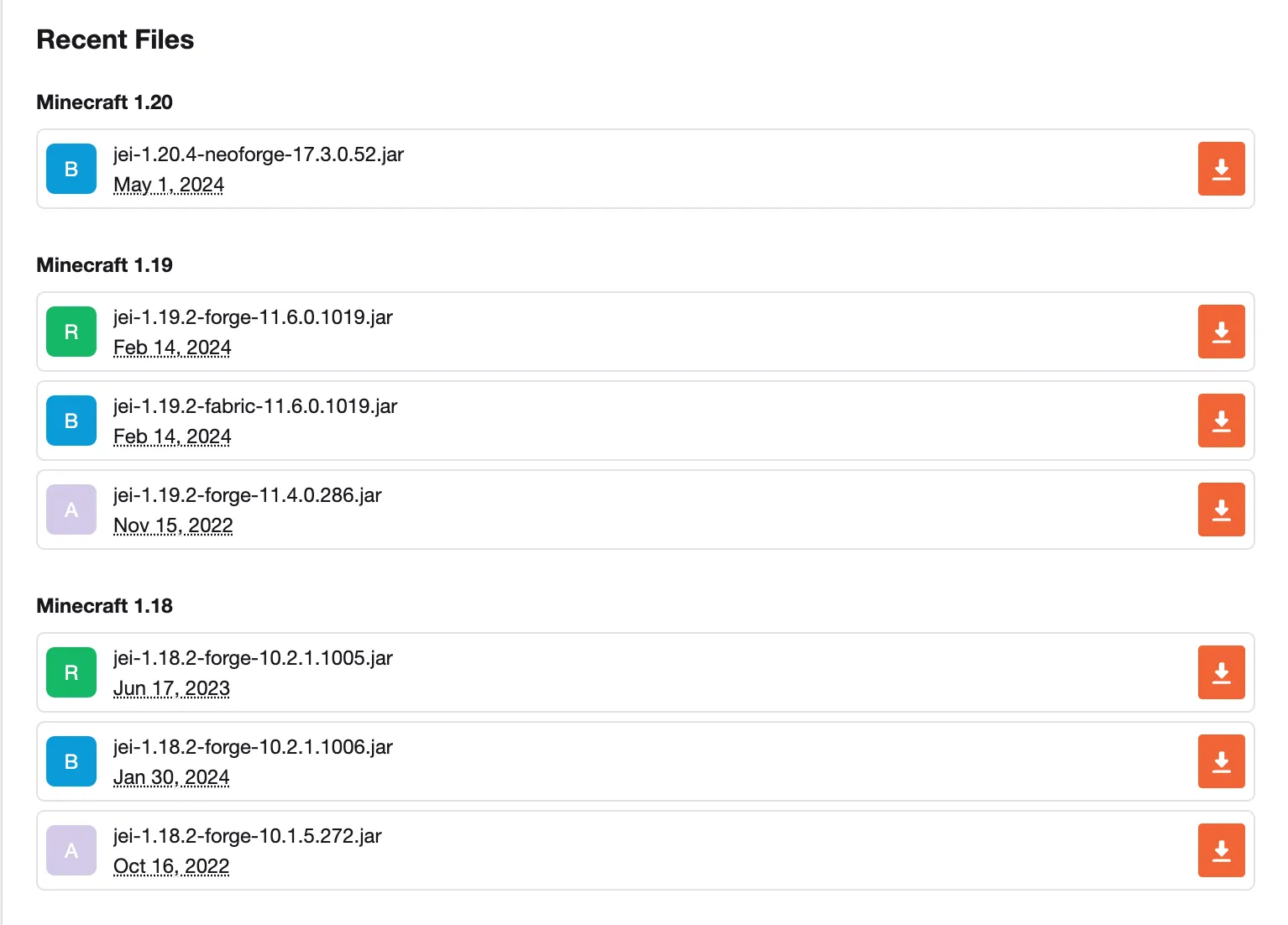The height and width of the screenshot is (925, 1288).
Task: Click the beta badge for fabric 11.6.0.1019
Action: (x=71, y=421)
